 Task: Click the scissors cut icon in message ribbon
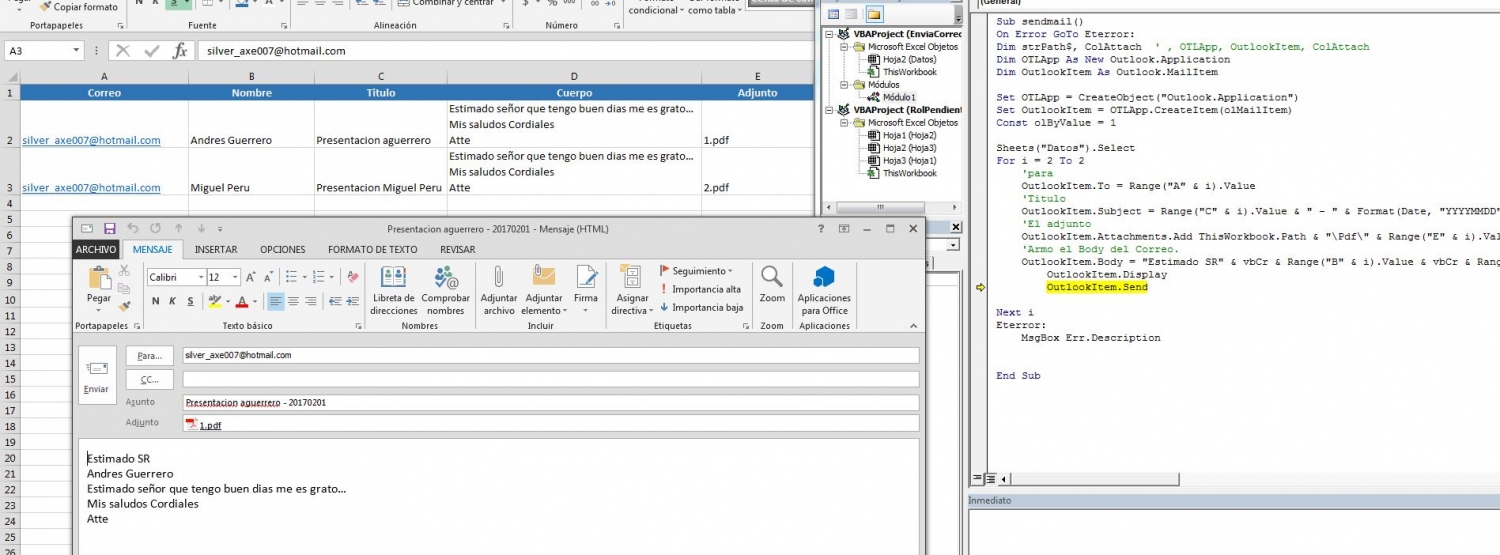tap(125, 270)
